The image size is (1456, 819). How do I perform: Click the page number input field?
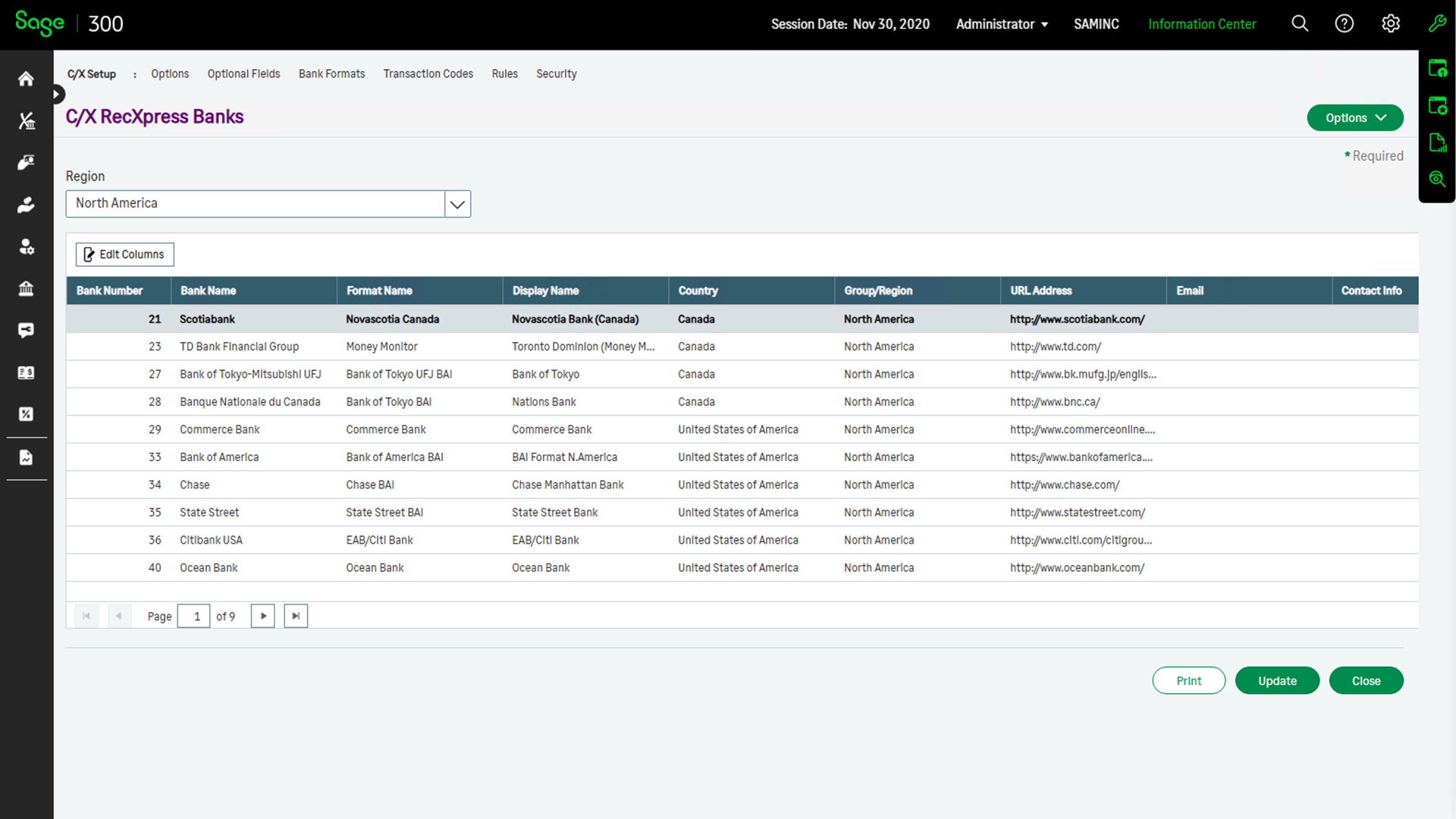pos(193,616)
